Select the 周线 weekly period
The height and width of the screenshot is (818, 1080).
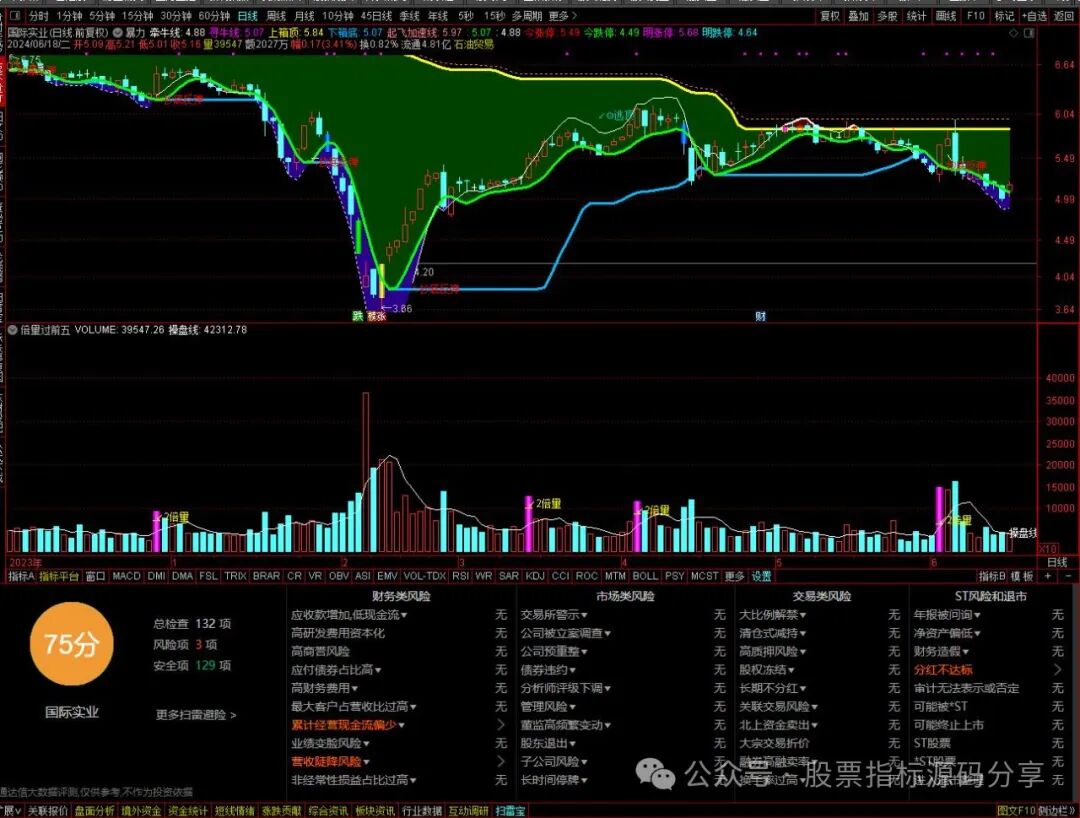pyautogui.click(x=276, y=15)
